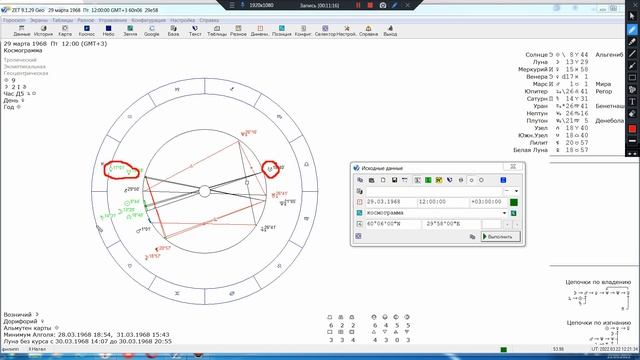Image resolution: width=640 pixels, height=360 pixels.
Task: Open the Динамика toolbar icon
Action: (x=260, y=31)
